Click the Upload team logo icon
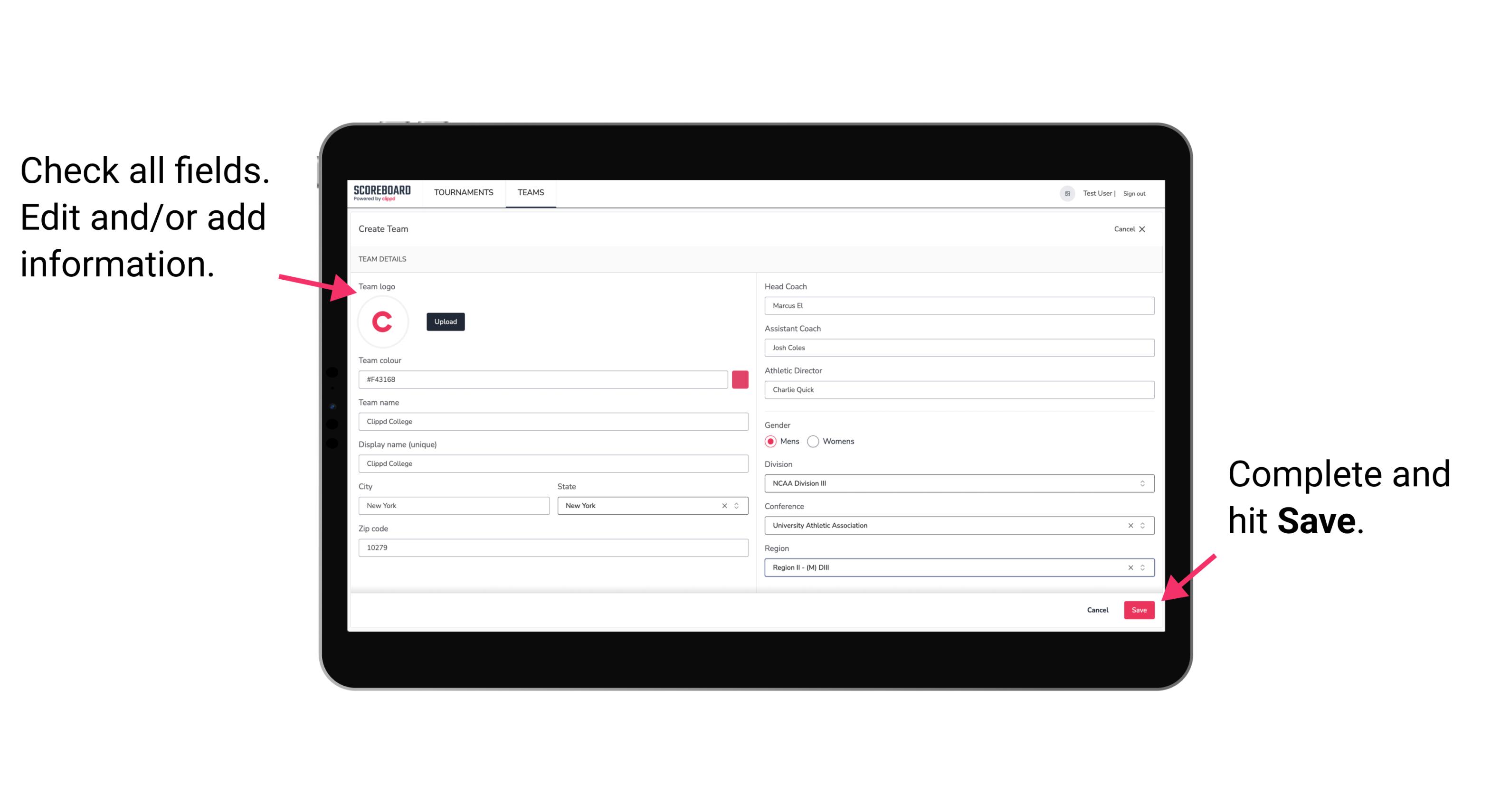 click(445, 321)
